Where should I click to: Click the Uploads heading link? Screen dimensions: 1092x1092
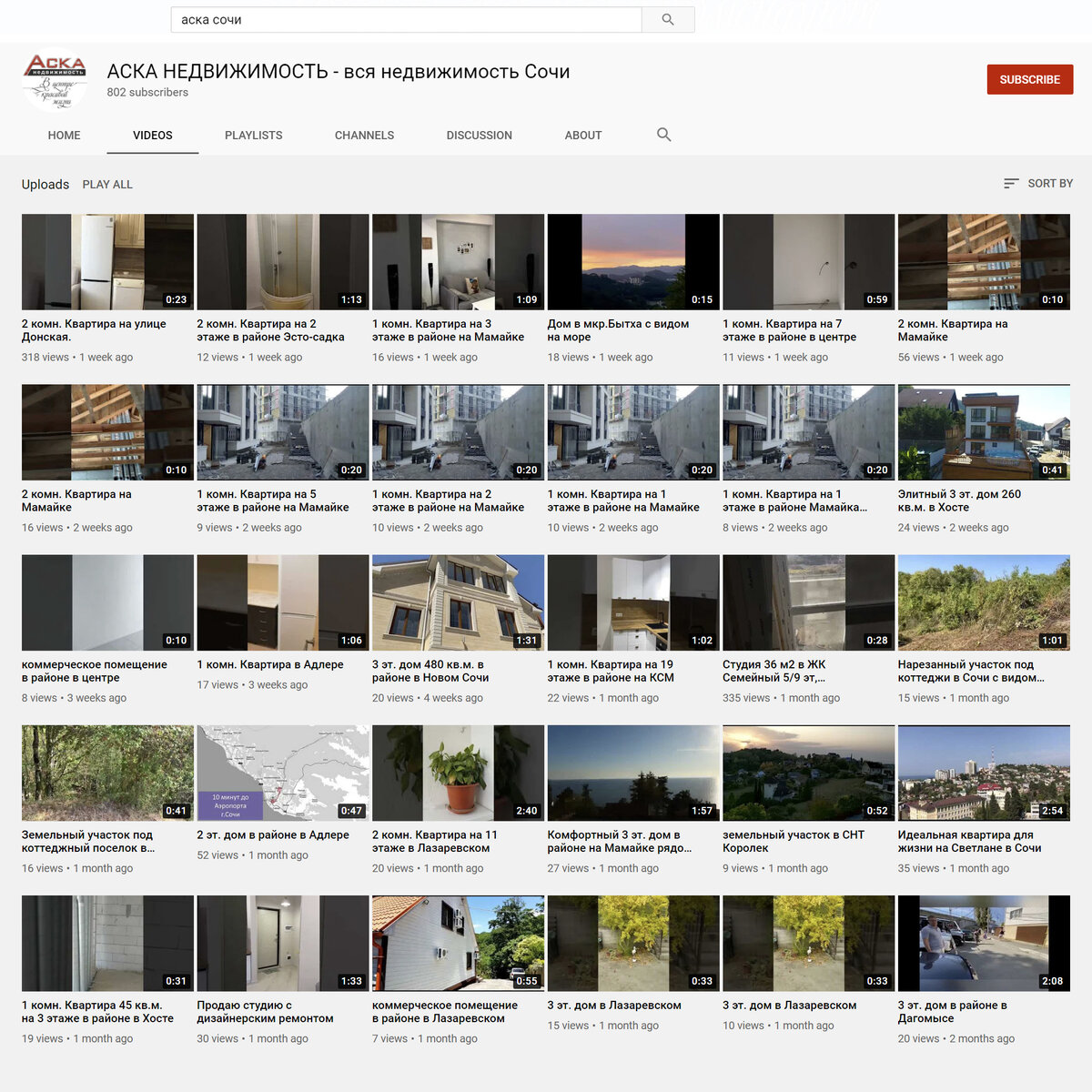click(x=45, y=185)
